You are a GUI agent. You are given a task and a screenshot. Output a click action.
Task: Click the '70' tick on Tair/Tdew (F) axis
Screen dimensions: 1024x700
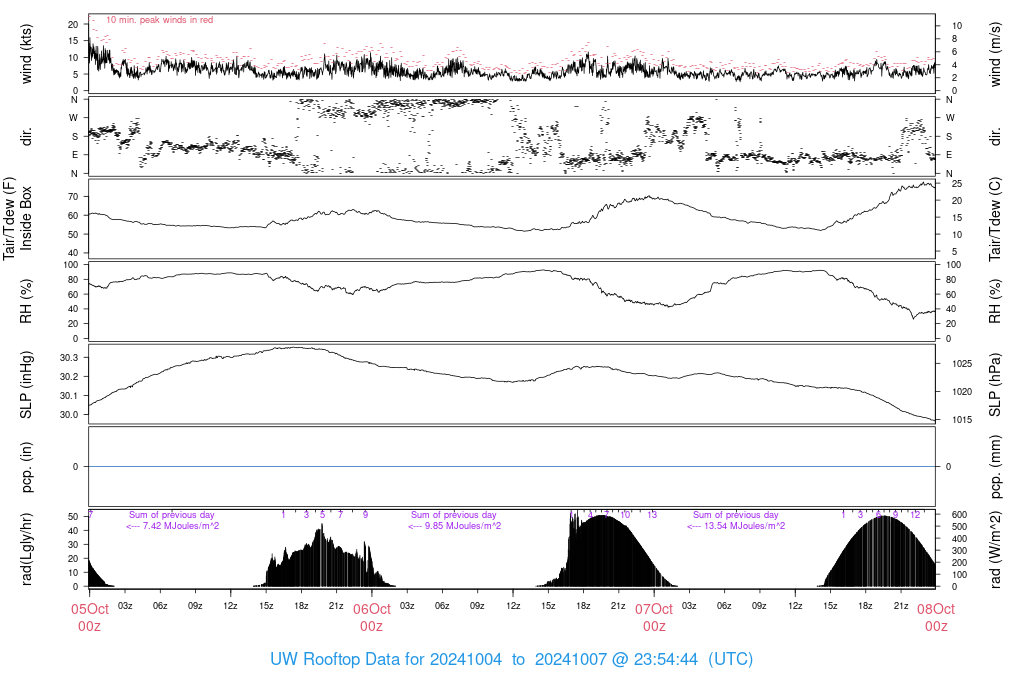click(72, 197)
